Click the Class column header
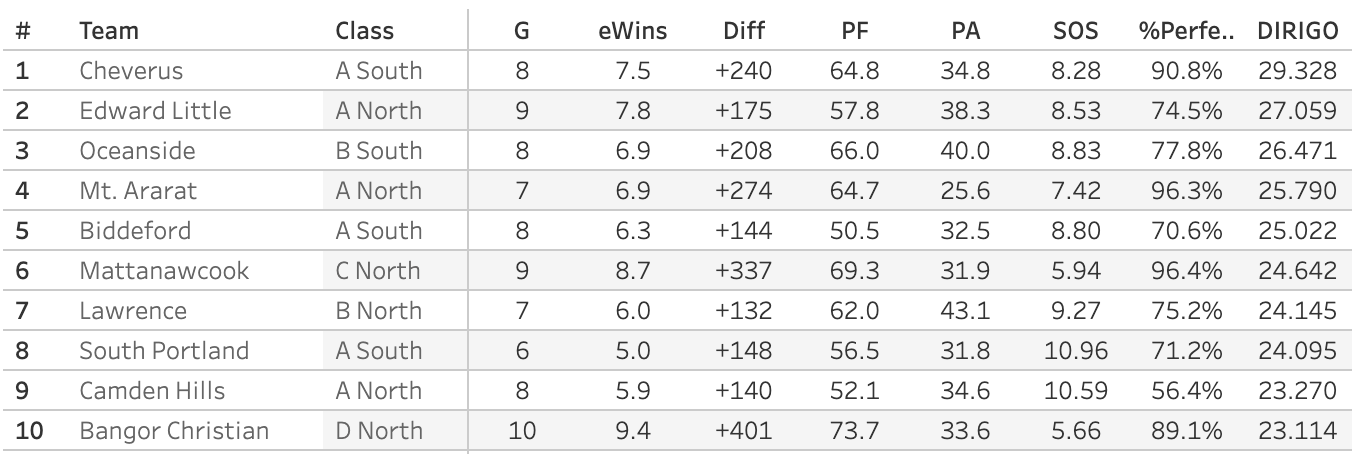 pyautogui.click(x=365, y=31)
